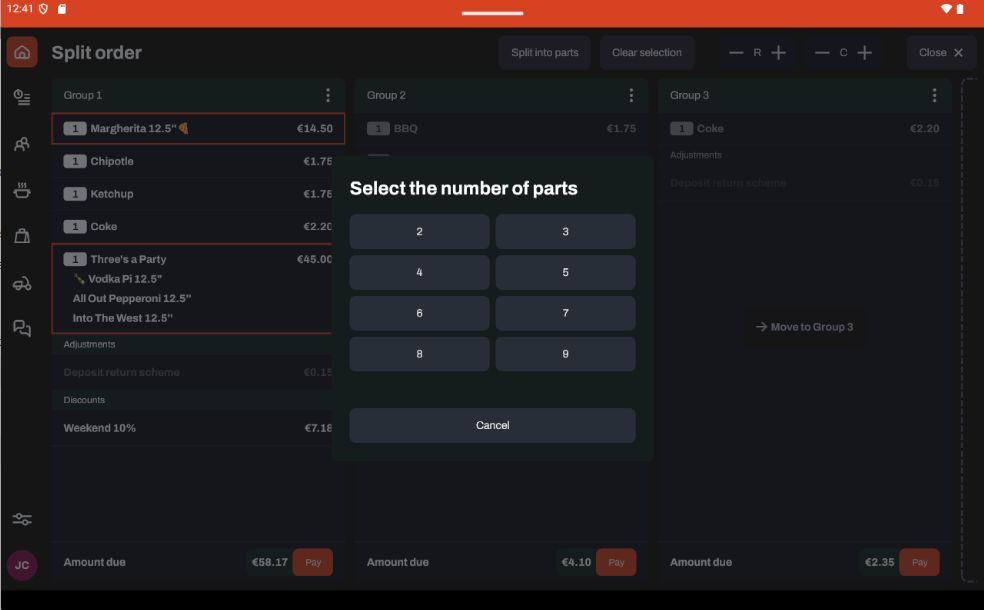
Task: Click the Home icon in sidebar
Action: (22, 52)
